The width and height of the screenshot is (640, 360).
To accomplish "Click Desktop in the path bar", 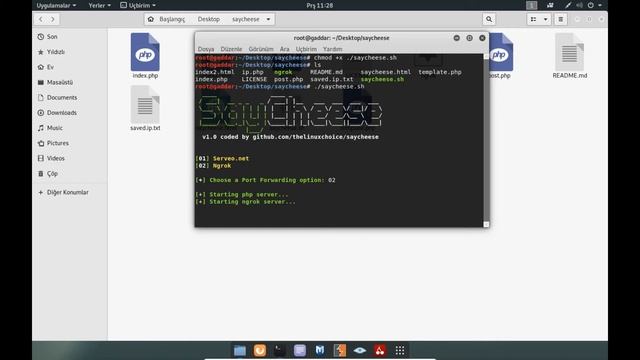I will (x=209, y=19).
